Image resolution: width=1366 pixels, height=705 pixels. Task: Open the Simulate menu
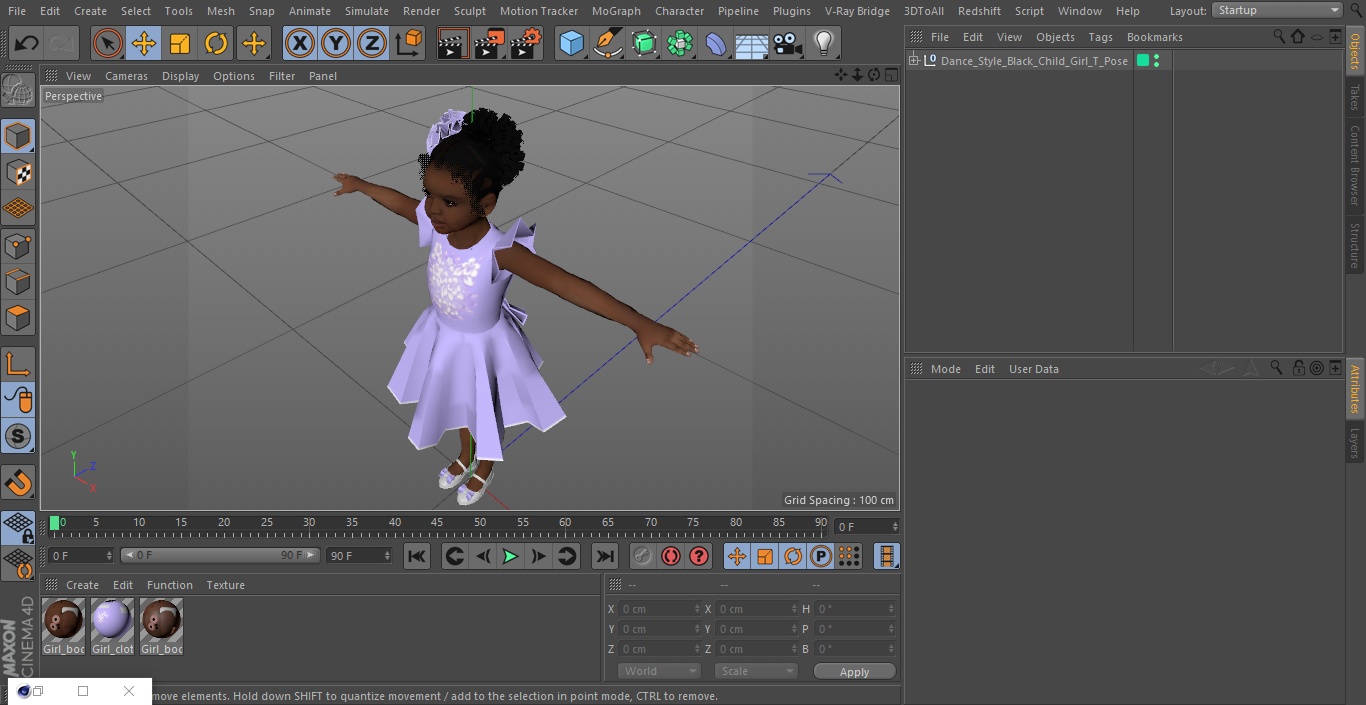(367, 11)
